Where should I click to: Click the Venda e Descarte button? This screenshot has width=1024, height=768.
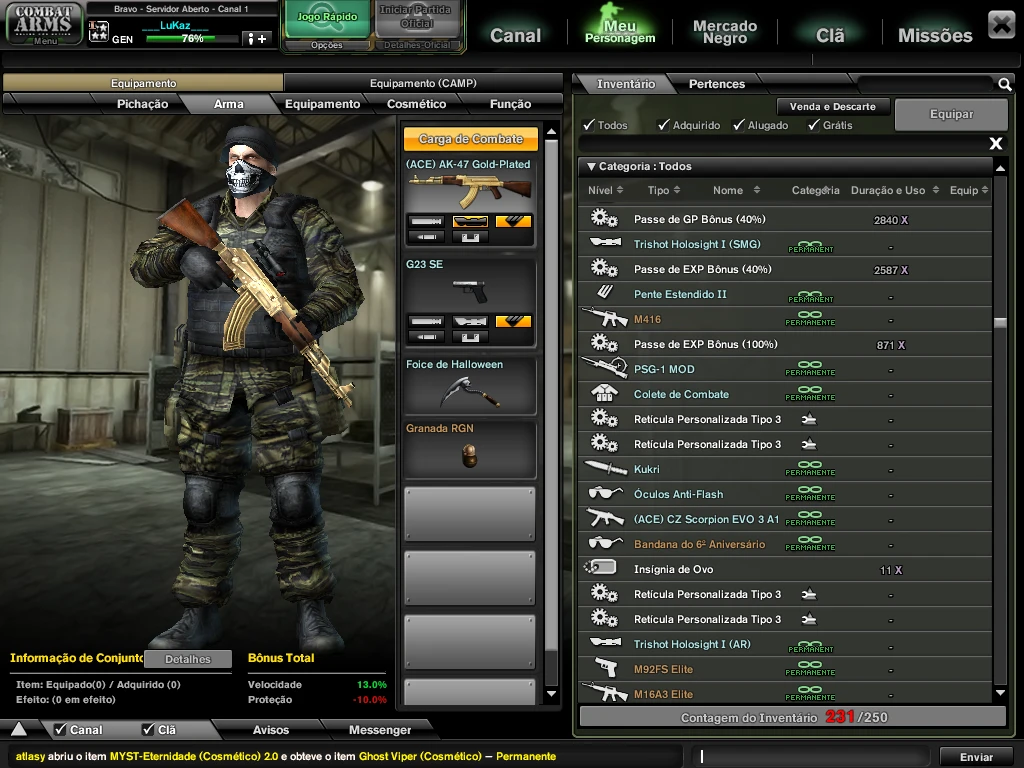click(832, 106)
